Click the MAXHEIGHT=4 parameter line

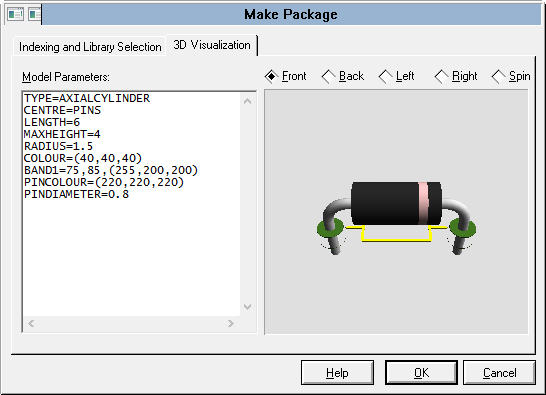(62, 134)
